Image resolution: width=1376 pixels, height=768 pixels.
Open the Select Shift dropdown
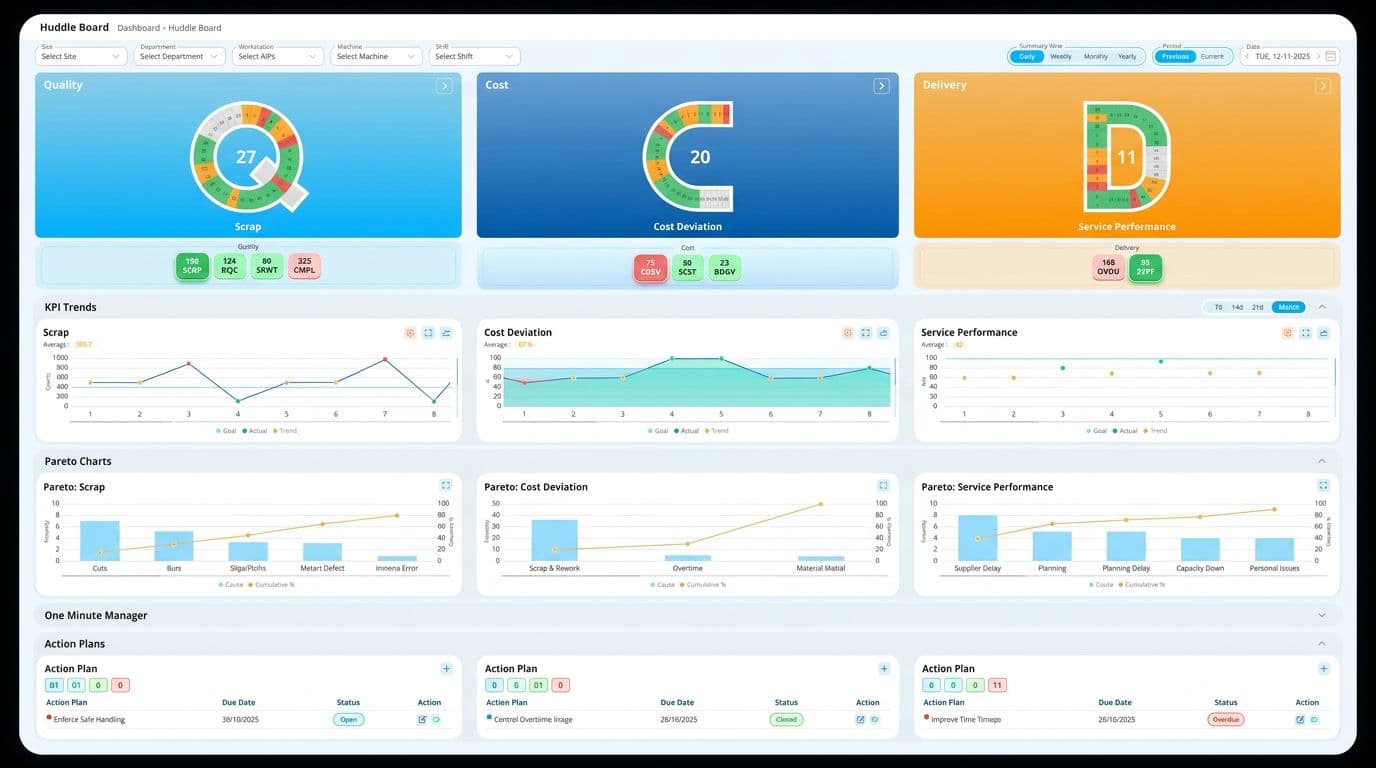[475, 57]
